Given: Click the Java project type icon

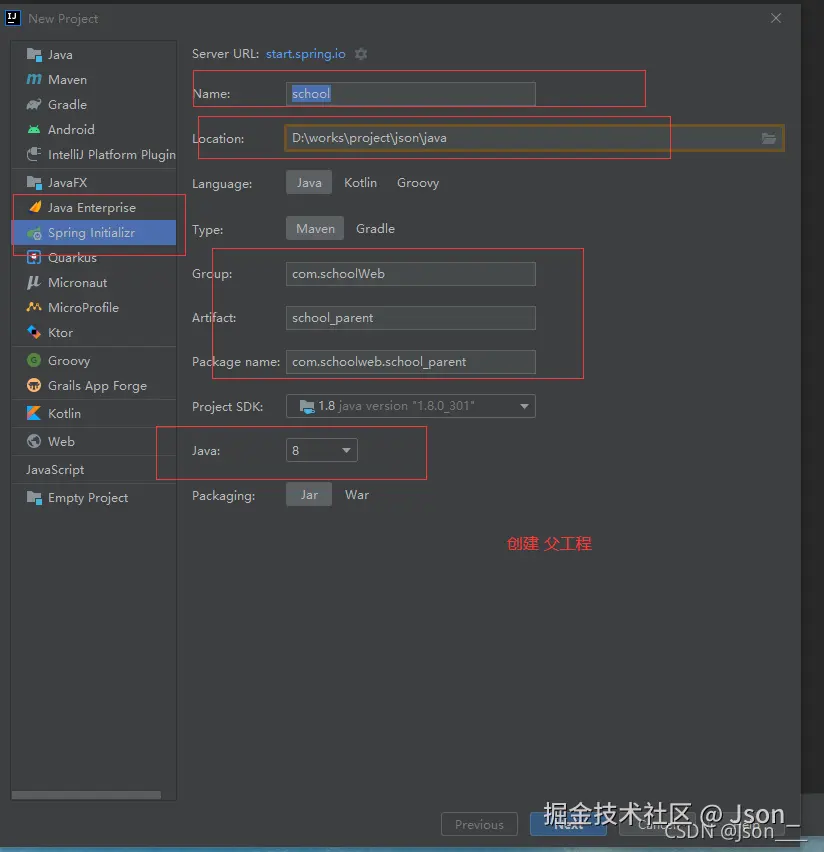Looking at the screenshot, I should (34, 54).
